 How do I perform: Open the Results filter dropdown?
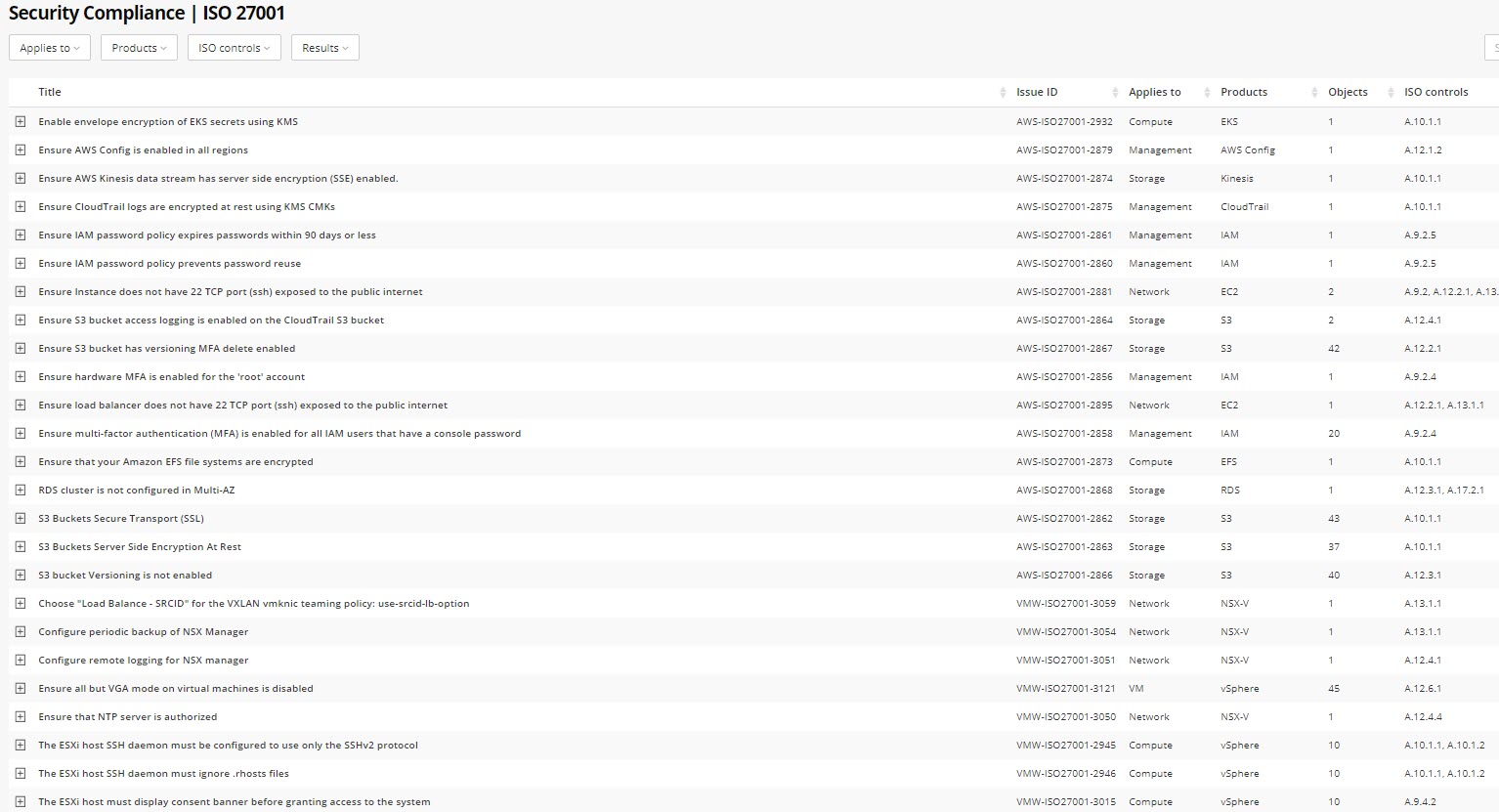pyautogui.click(x=325, y=48)
